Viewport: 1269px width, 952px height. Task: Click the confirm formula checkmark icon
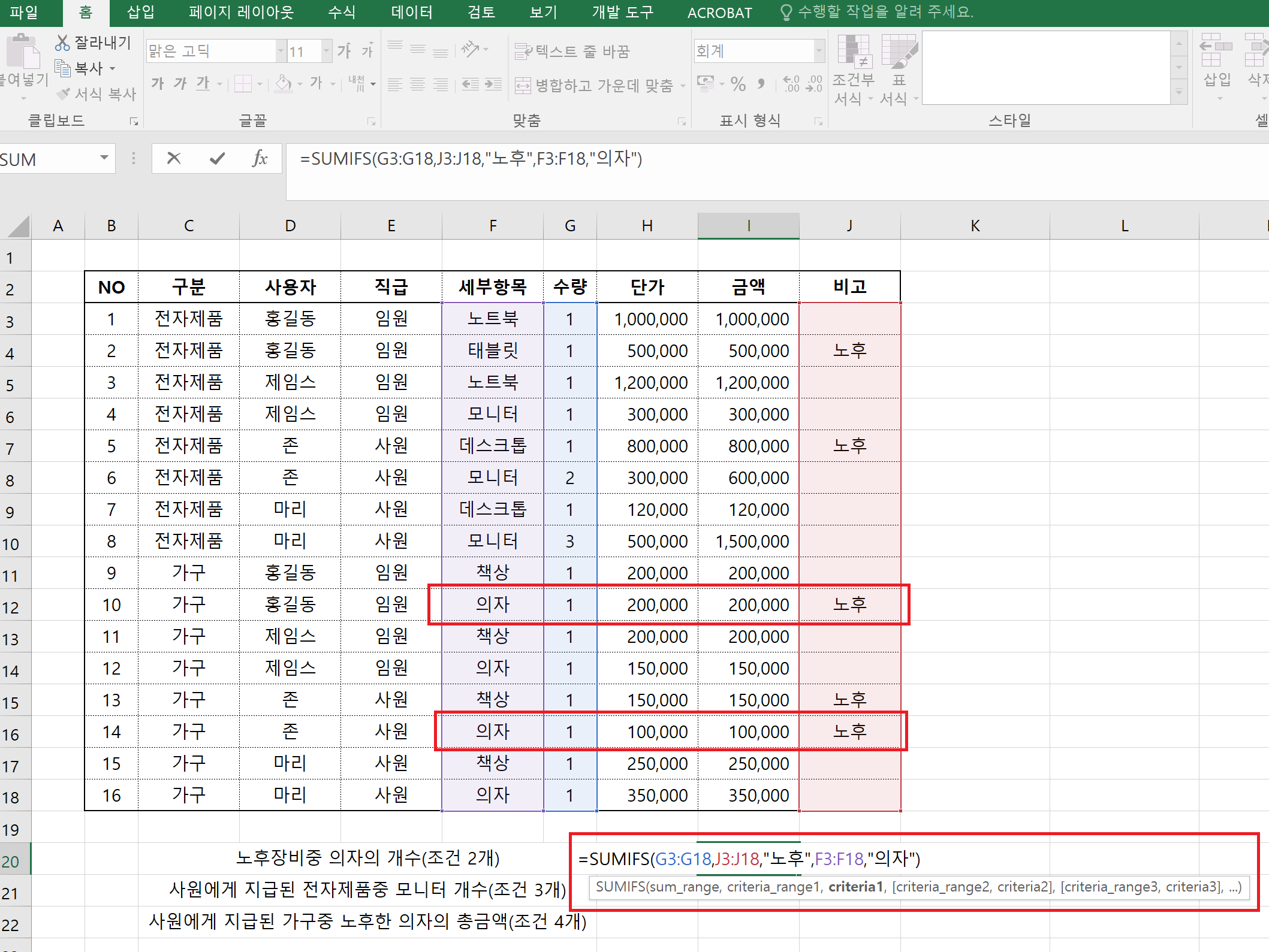[217, 159]
